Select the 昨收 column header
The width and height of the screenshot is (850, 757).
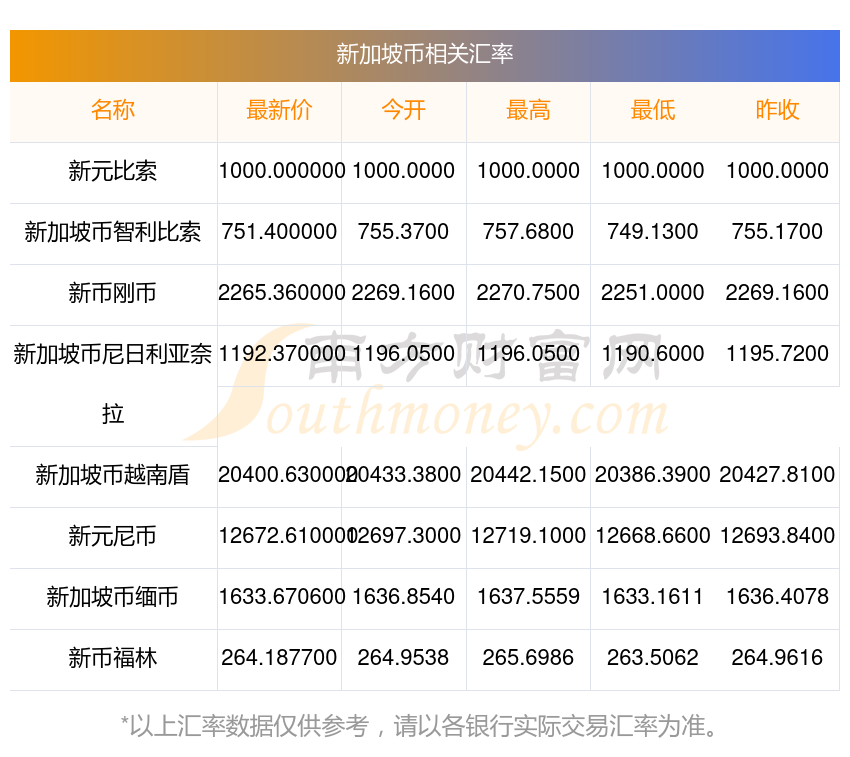777,110
